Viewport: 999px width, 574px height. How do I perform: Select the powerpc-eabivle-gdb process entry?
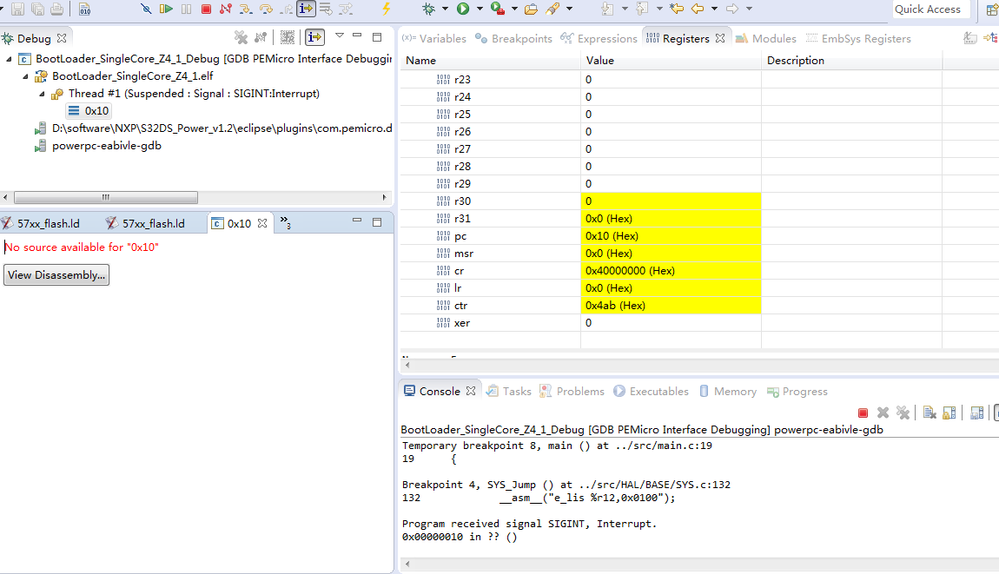[x=106, y=146]
